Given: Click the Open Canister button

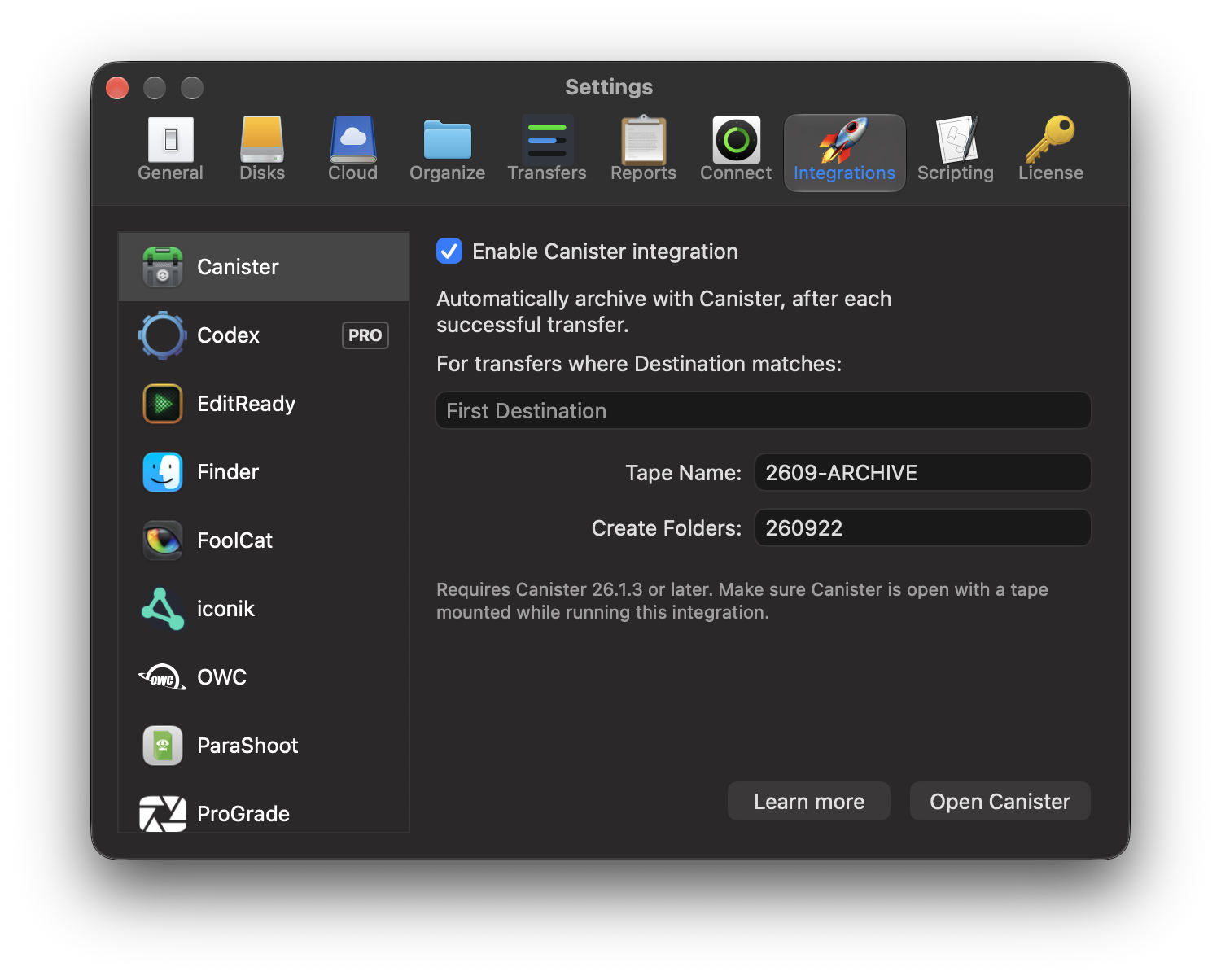Looking at the screenshot, I should pos(1000,802).
